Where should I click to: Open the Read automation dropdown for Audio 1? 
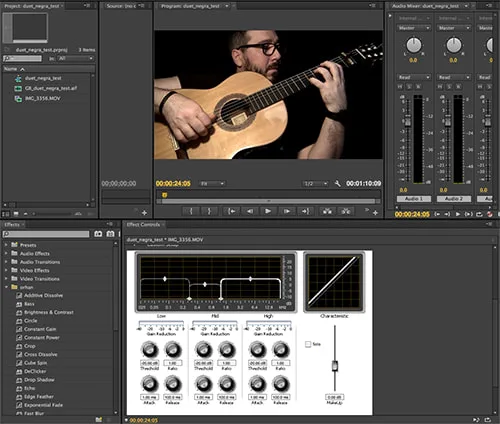[x=414, y=77]
